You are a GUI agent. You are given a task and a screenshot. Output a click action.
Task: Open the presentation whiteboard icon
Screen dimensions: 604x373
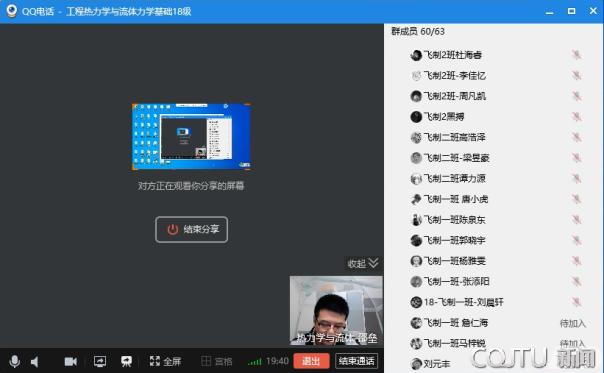[x=126, y=361]
